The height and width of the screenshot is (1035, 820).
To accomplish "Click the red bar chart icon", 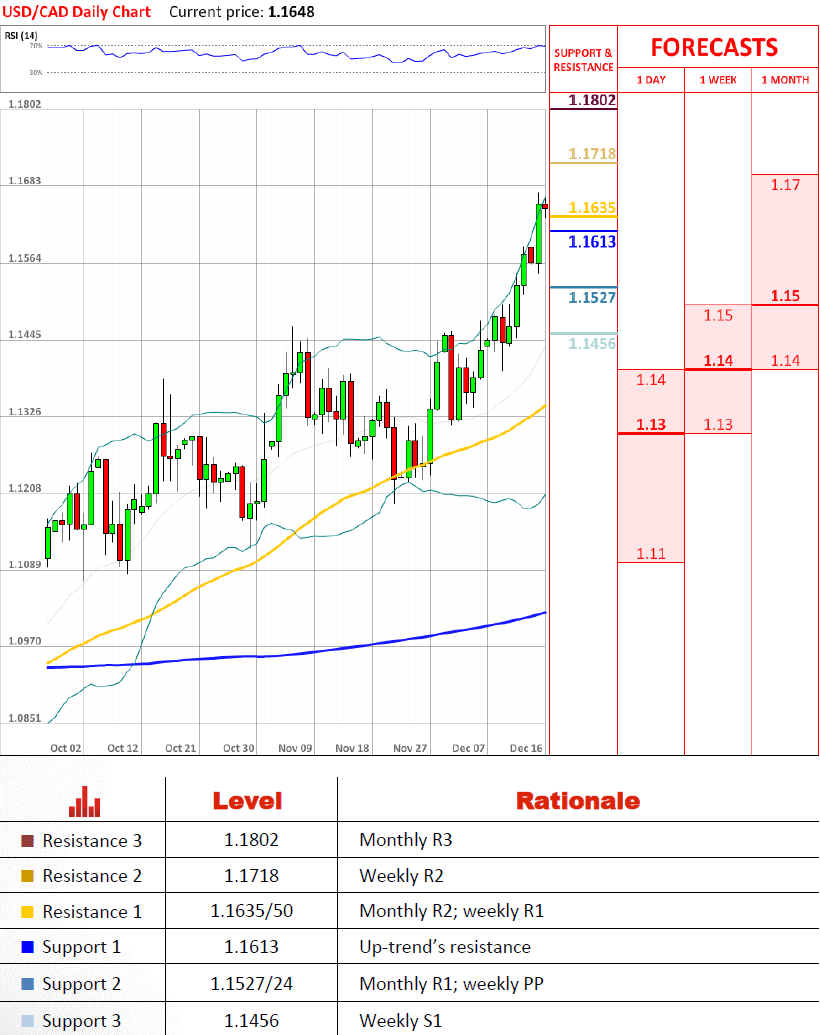I will pos(85,801).
